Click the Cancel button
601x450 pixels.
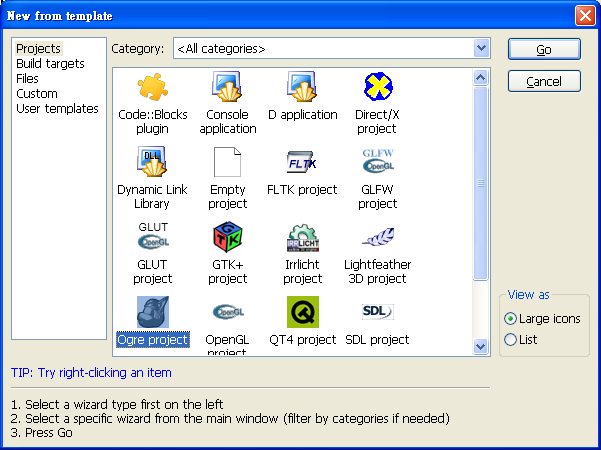544,81
